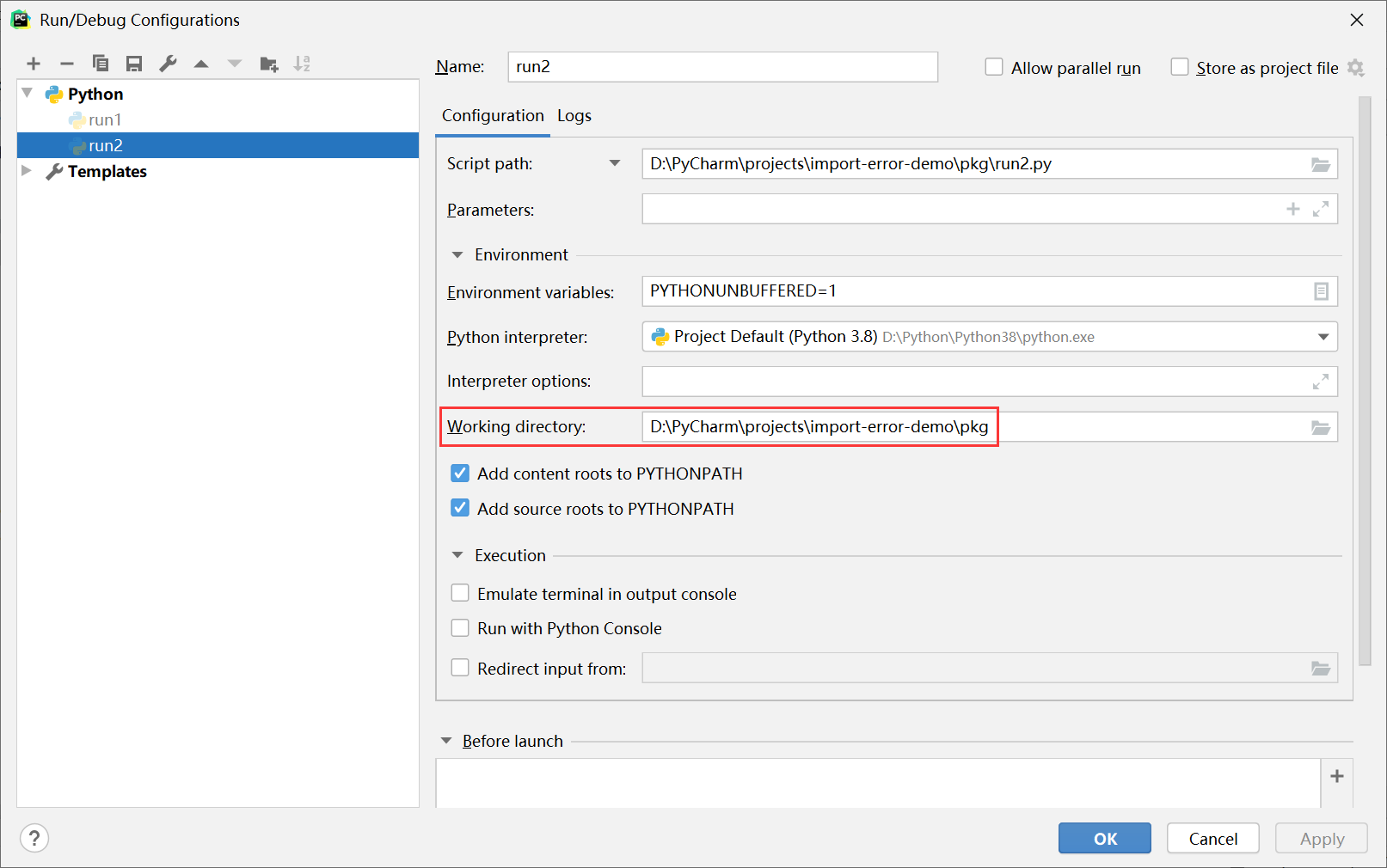Open Script path type dropdown arrow
Image resolution: width=1387 pixels, height=868 pixels.
615,163
